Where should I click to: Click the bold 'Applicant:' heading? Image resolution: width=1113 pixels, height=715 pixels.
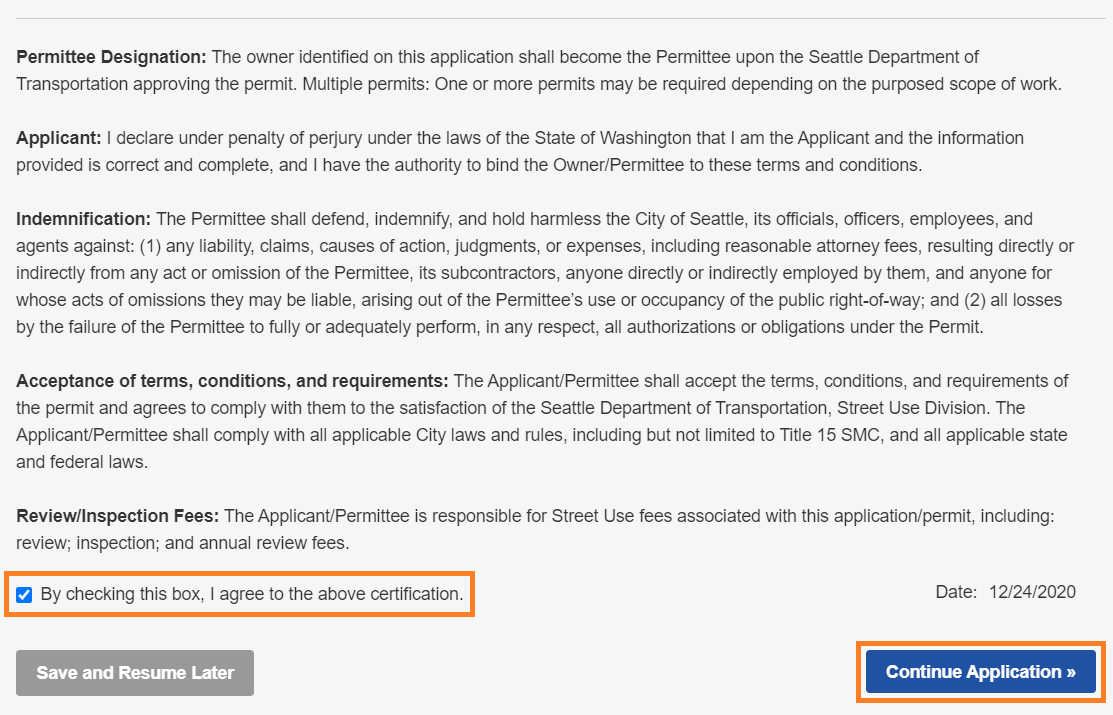click(x=59, y=138)
